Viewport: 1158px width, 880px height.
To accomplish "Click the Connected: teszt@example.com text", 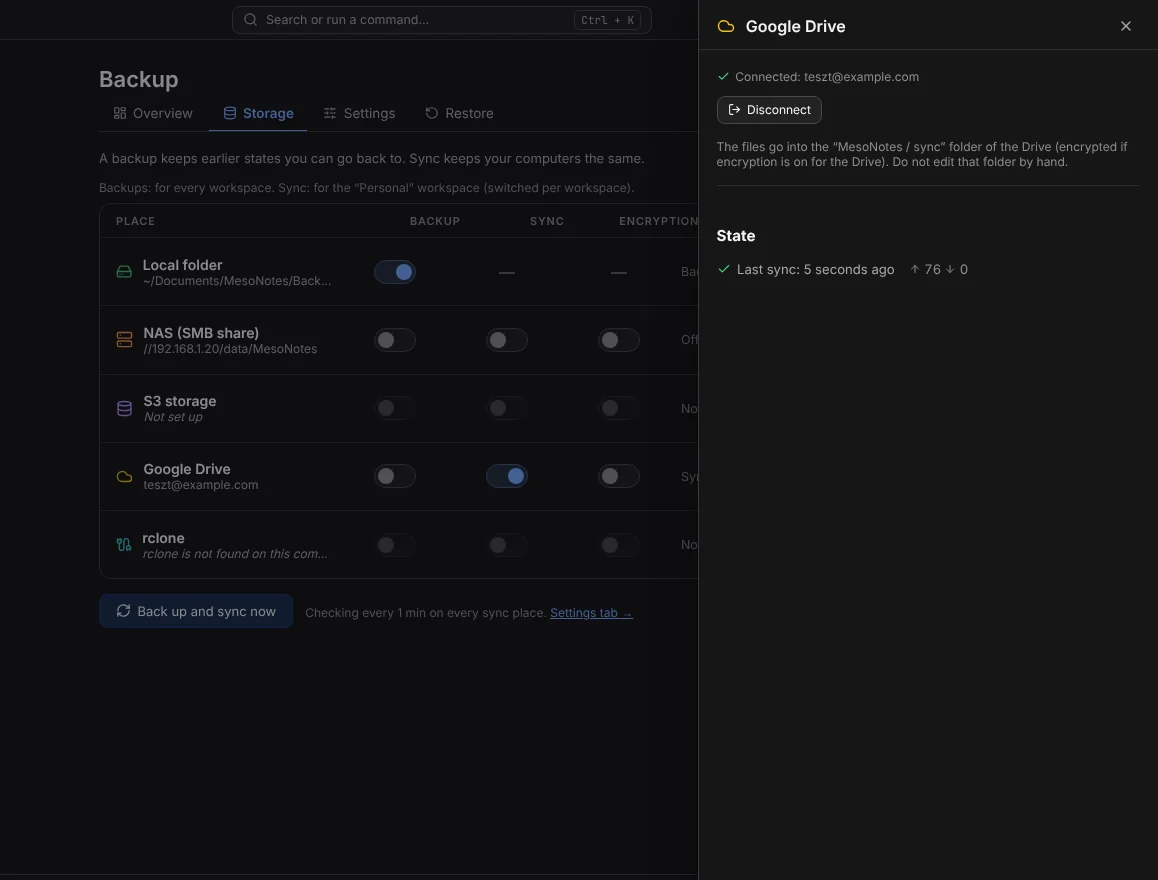I will point(826,77).
